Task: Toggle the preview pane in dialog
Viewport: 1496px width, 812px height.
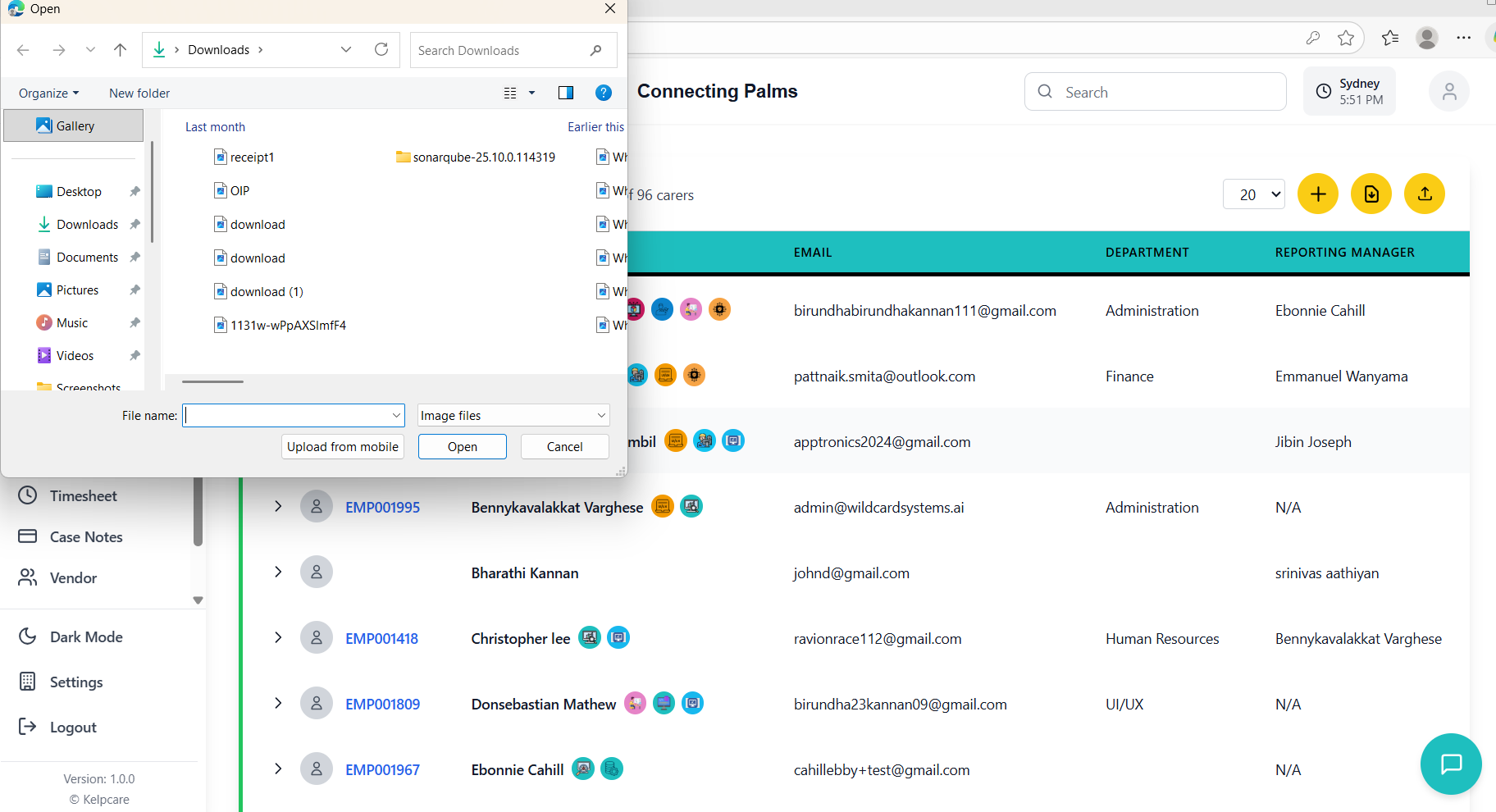Action: tap(565, 94)
